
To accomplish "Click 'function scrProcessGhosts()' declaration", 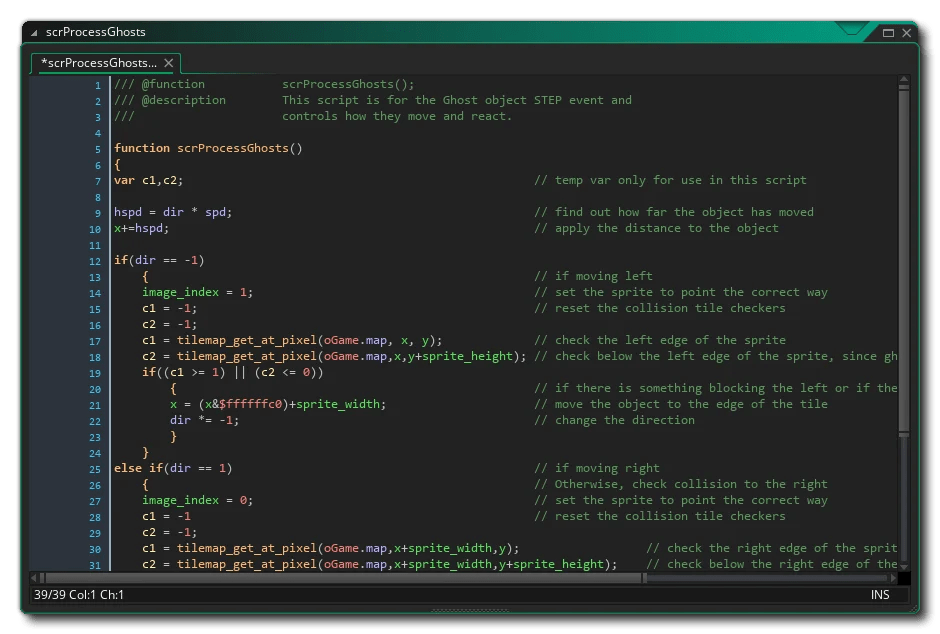I will click(208, 148).
